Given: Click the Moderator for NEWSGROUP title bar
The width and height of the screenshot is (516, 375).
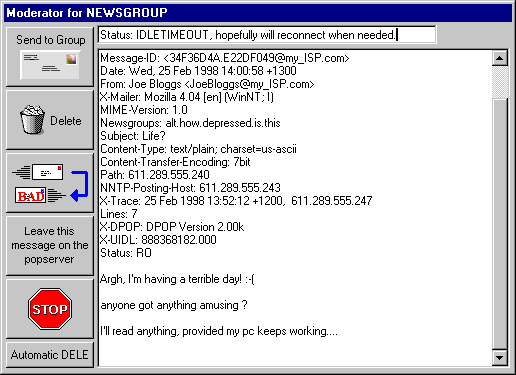Looking at the screenshot, I should tap(258, 13).
